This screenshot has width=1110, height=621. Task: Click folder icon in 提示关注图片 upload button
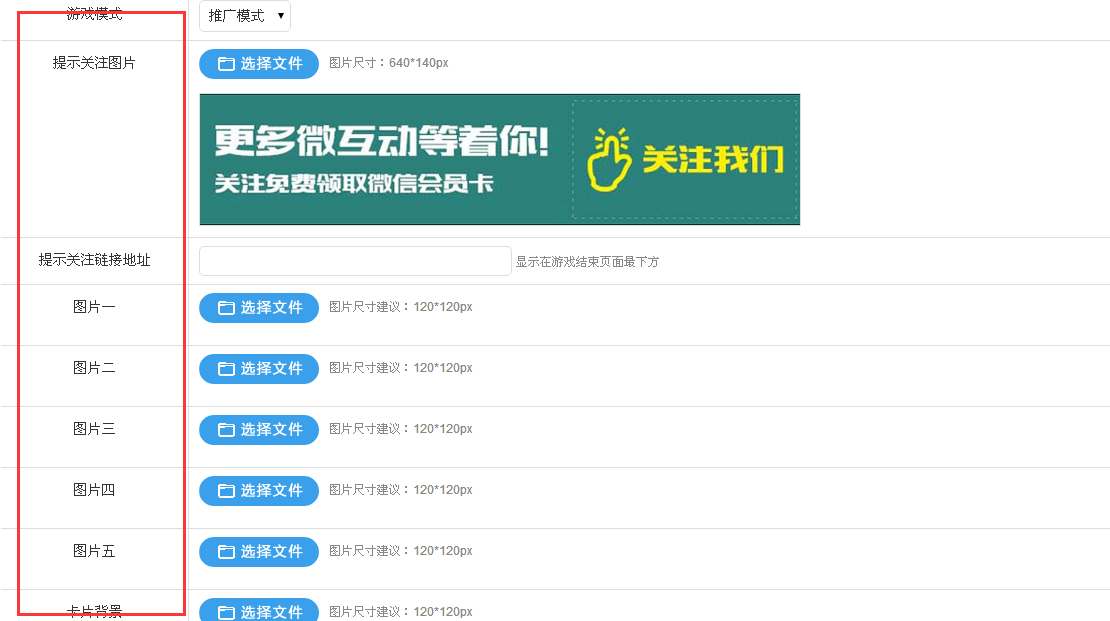point(226,64)
